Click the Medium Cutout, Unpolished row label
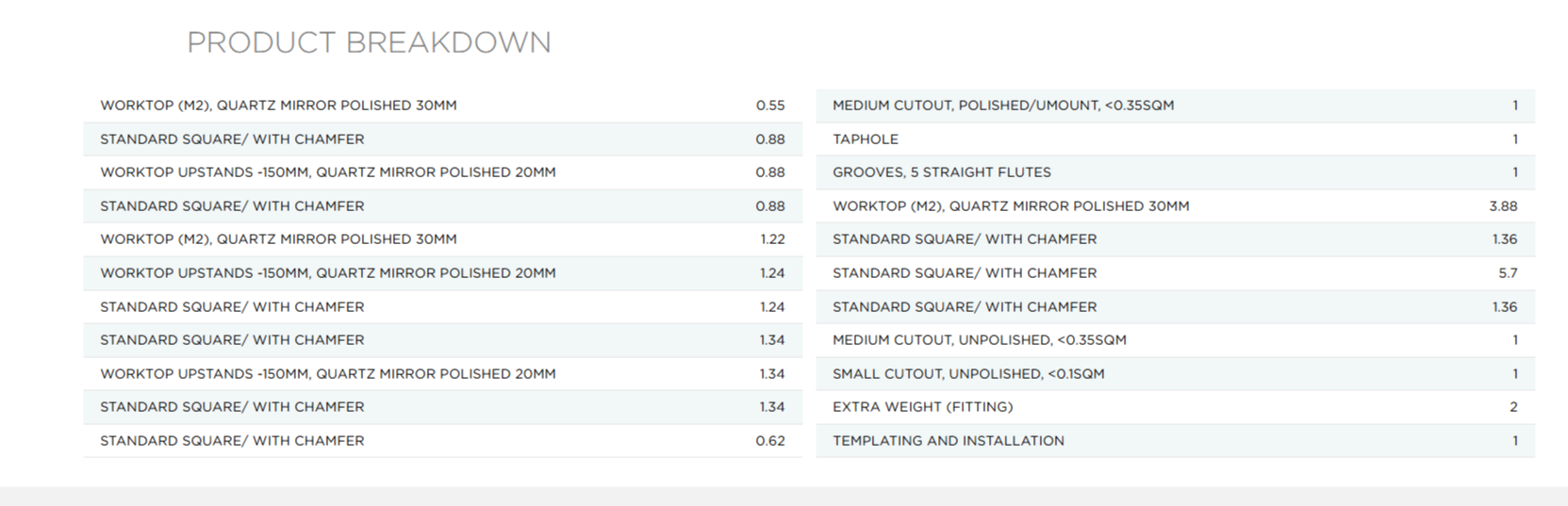The image size is (1568, 506). click(x=979, y=340)
